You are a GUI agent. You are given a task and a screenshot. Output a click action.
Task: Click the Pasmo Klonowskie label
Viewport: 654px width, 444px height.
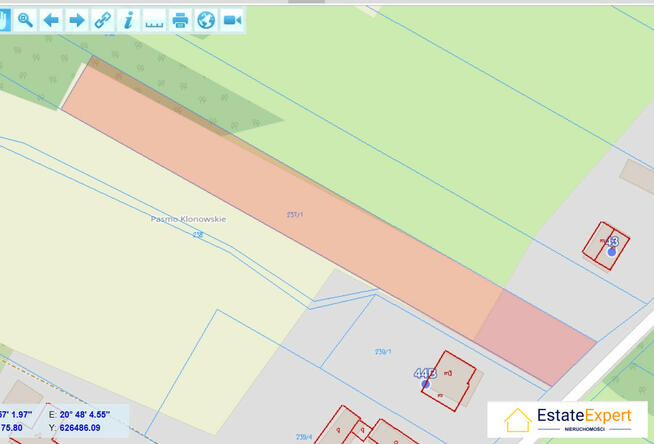188,219
